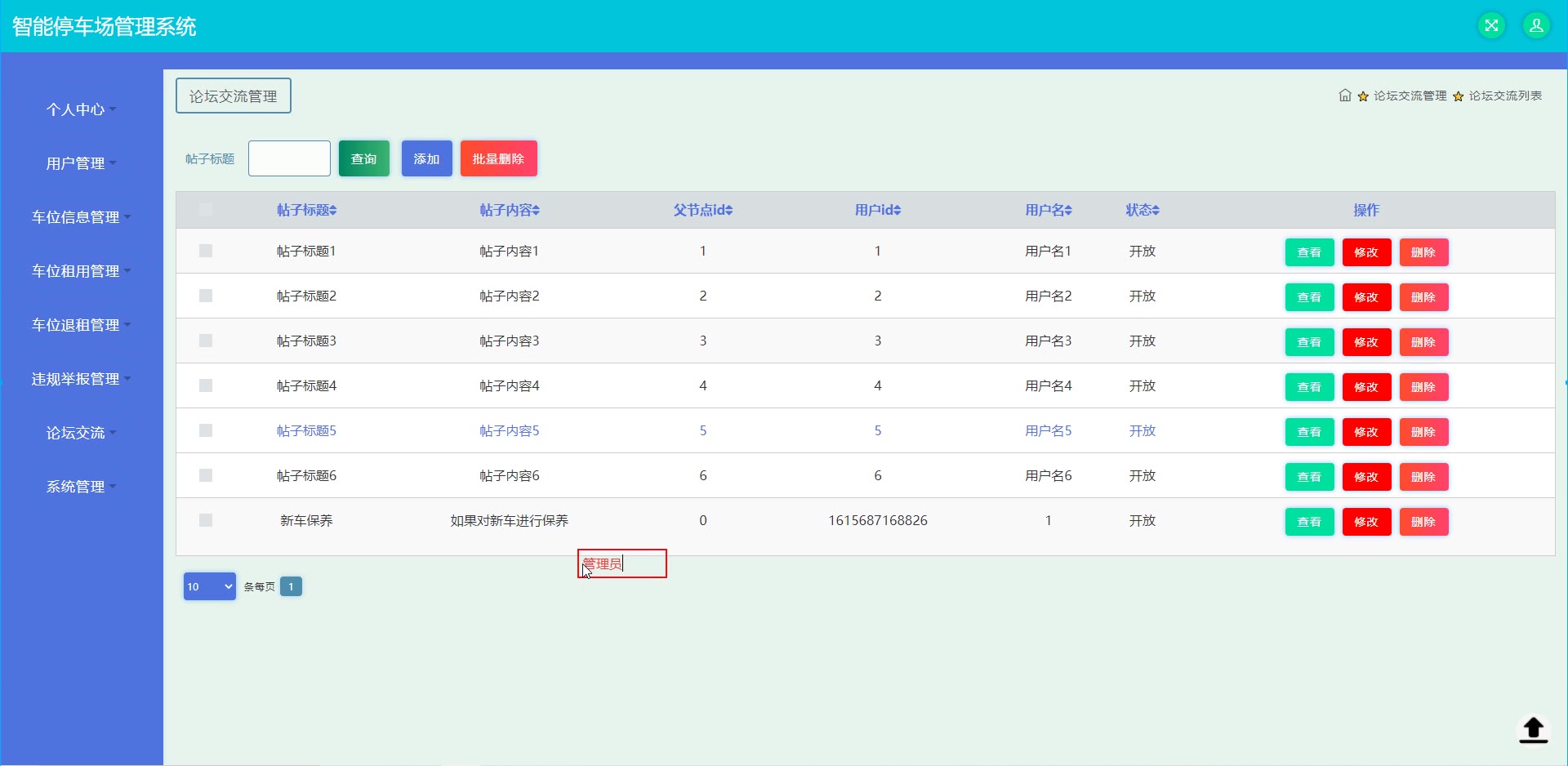This screenshot has height=766, width=1568.
Task: Edit 帖子标题6 using 修改 button
Action: pyautogui.click(x=1367, y=477)
